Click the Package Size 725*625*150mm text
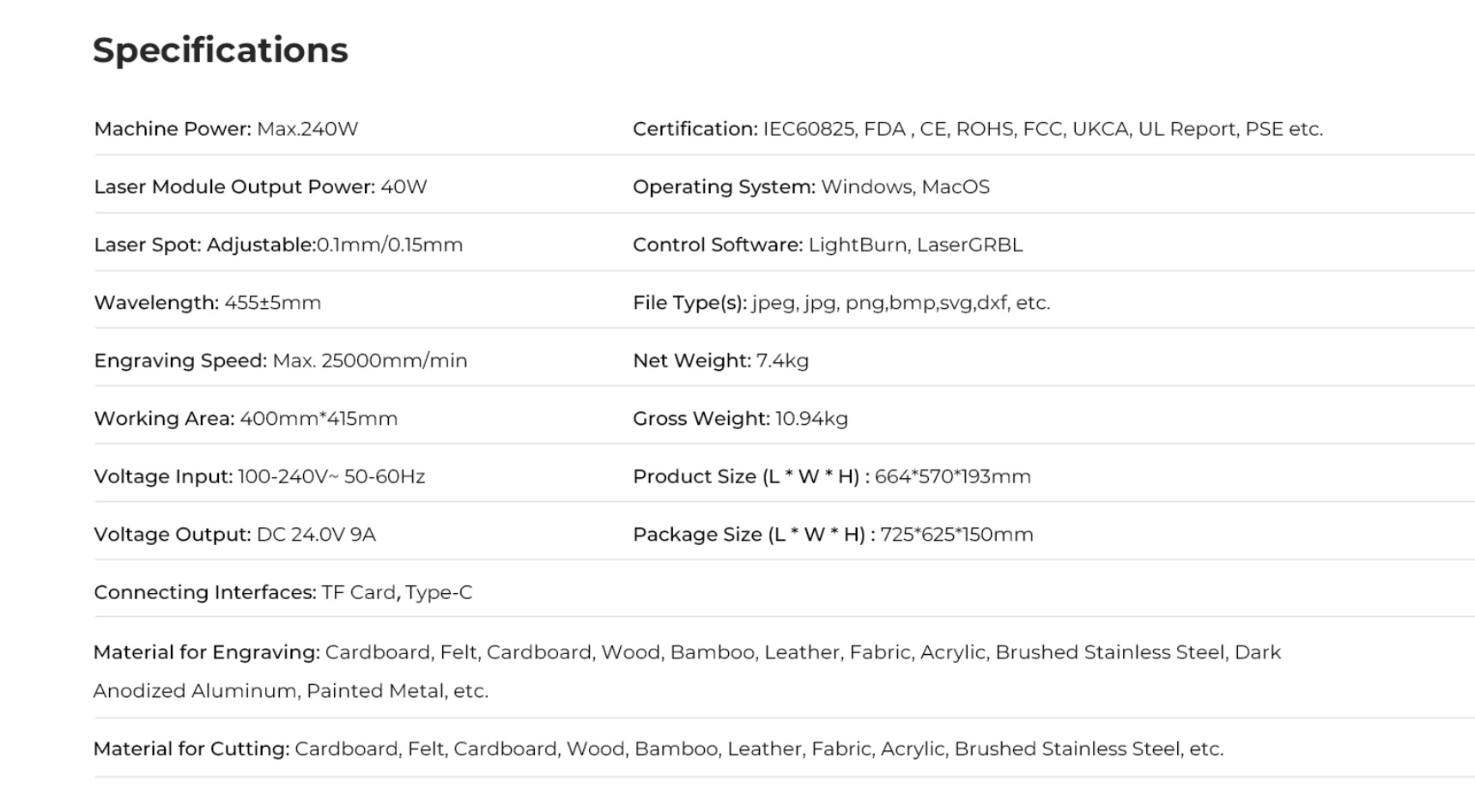This screenshot has height=812, width=1475. pos(833,535)
